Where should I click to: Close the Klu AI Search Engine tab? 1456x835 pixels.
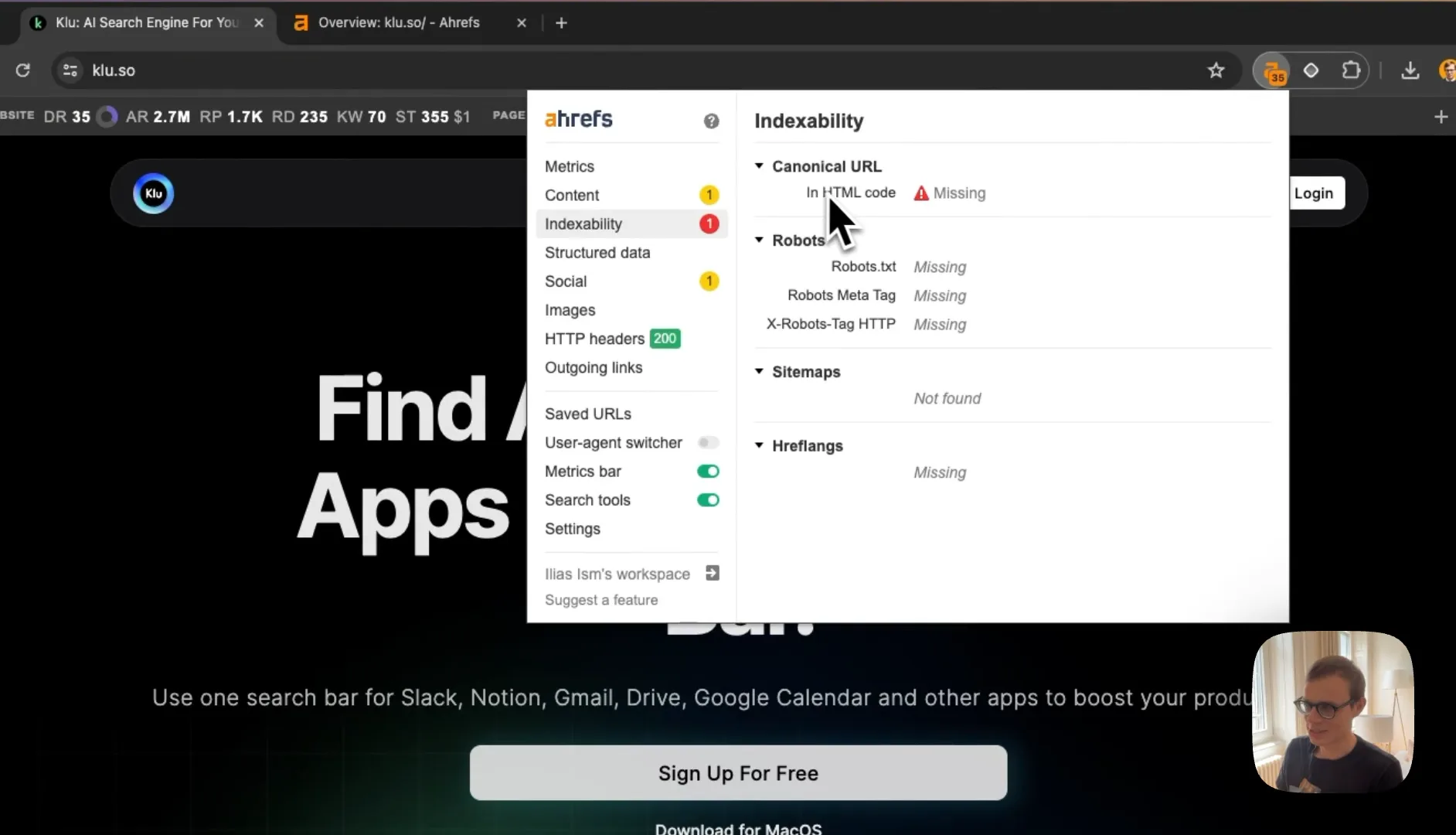click(259, 22)
